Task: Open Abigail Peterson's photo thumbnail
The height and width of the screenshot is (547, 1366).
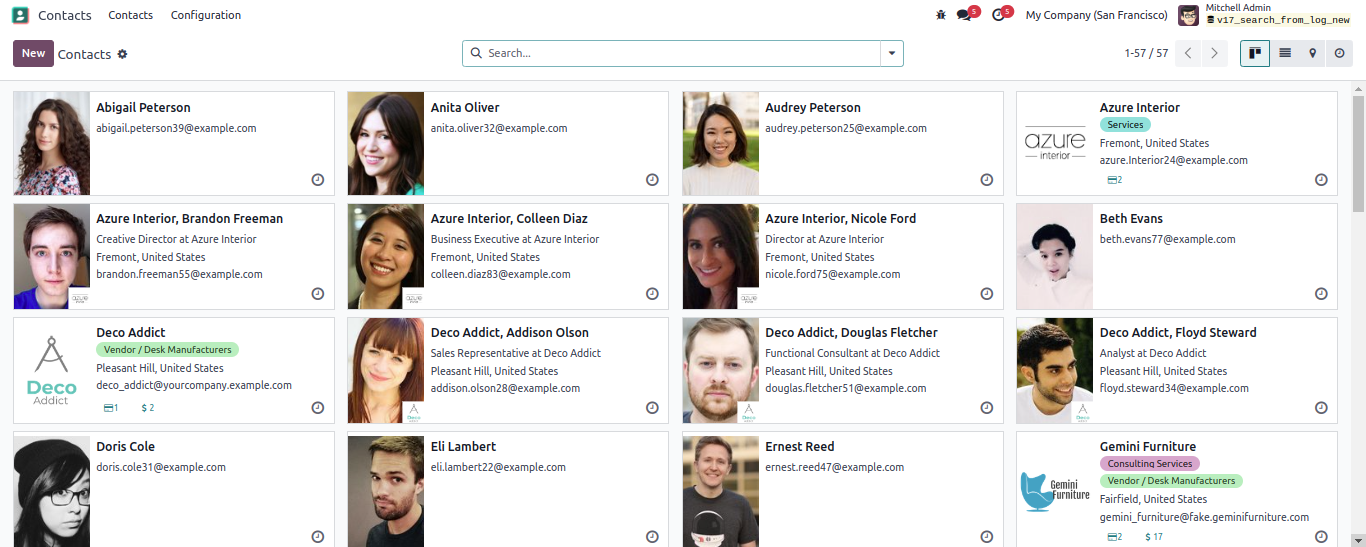Action: pyautogui.click(x=52, y=143)
